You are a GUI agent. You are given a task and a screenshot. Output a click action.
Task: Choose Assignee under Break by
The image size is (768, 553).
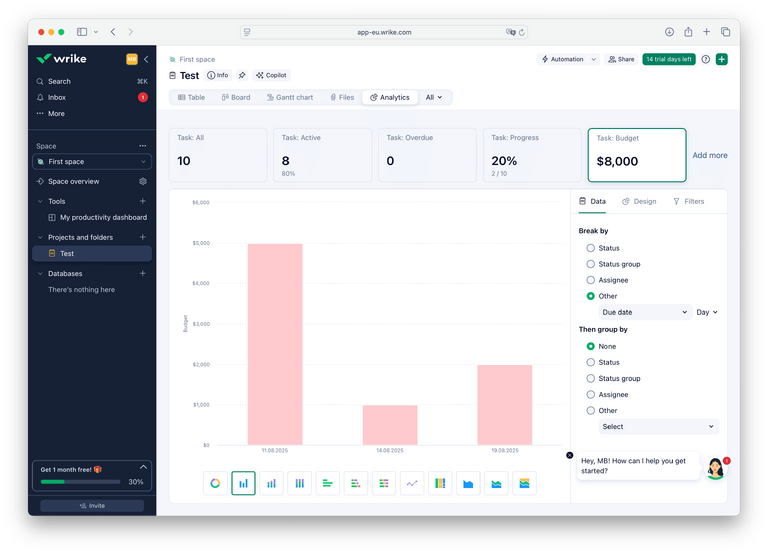click(591, 280)
